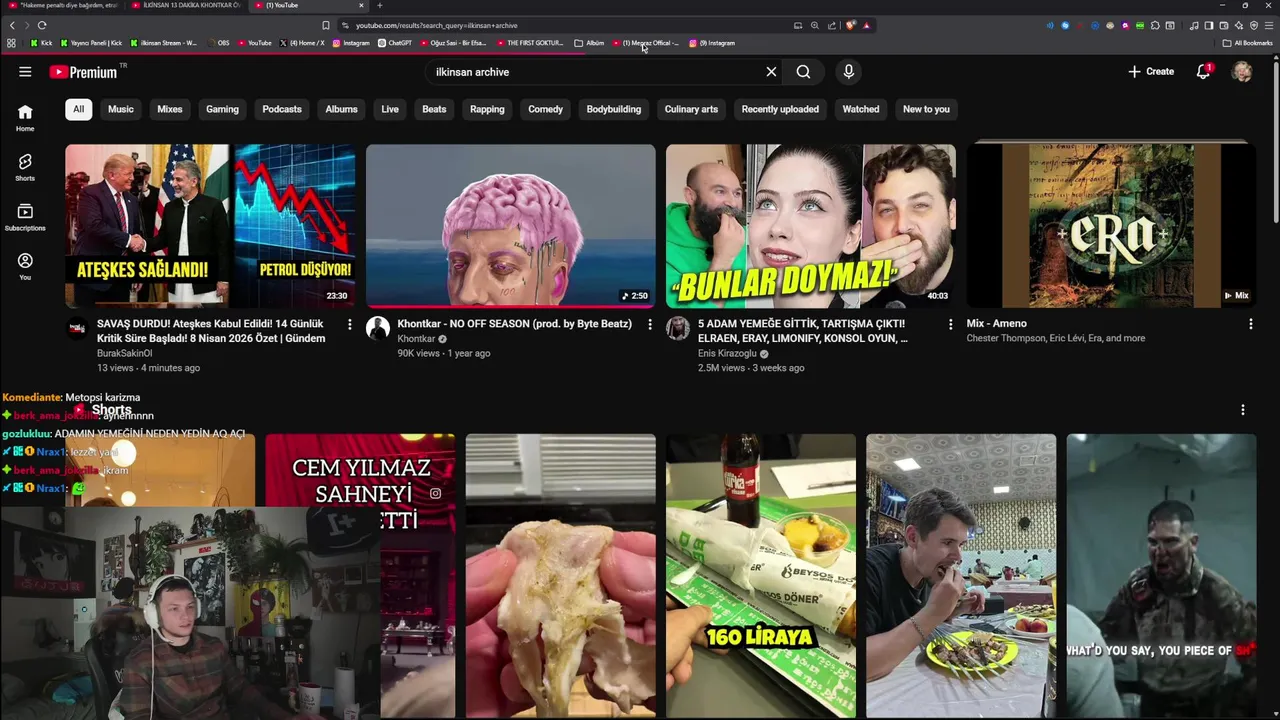
Task: Open the BUNLAR DOYMAZ video thumbnail
Action: [811, 225]
